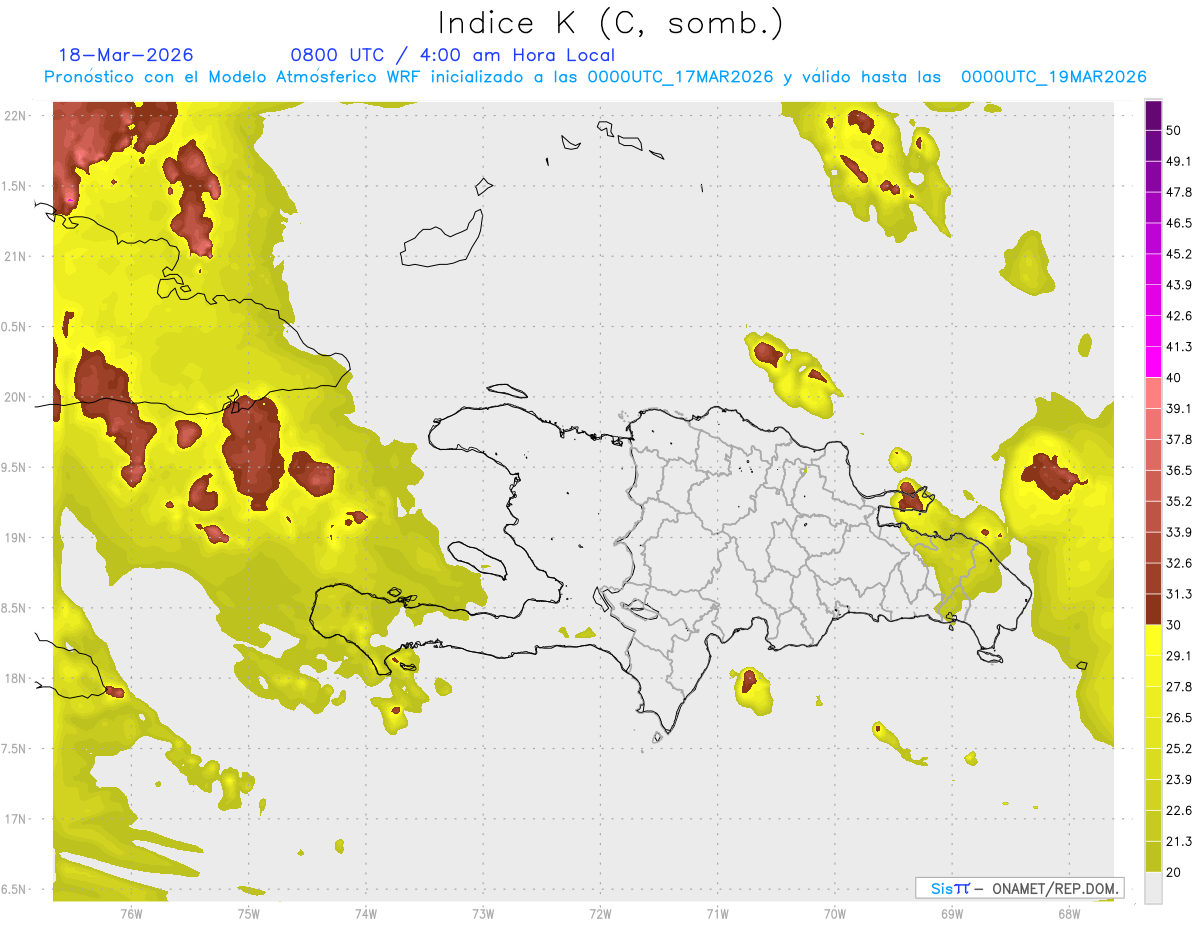Click the '31.3' colorbar label
Viewport: 1200px width, 927px height.
(1179, 594)
